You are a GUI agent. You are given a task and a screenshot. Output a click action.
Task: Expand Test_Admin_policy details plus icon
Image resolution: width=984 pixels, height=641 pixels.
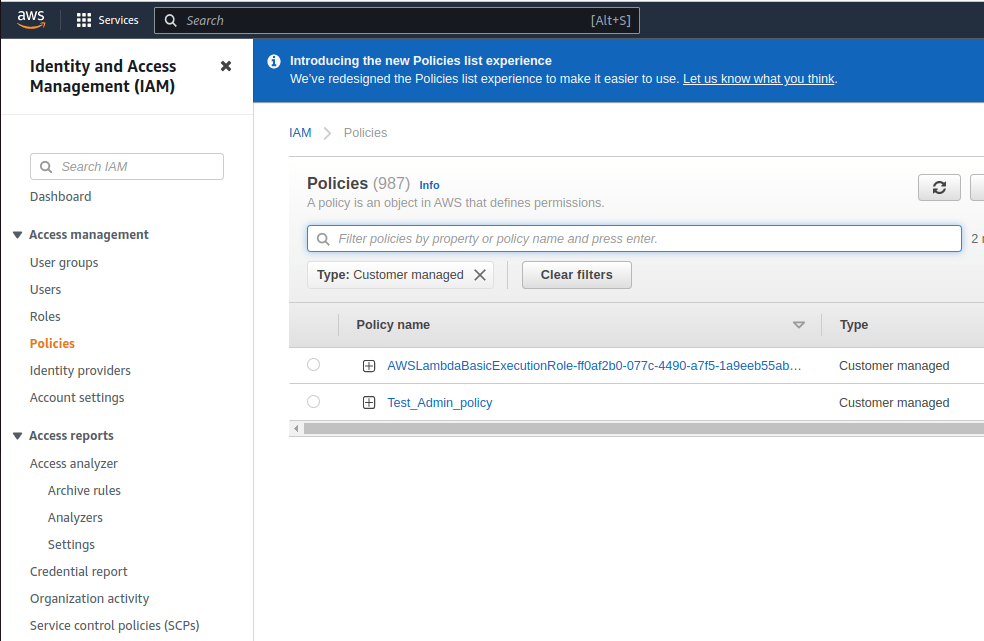tap(369, 403)
